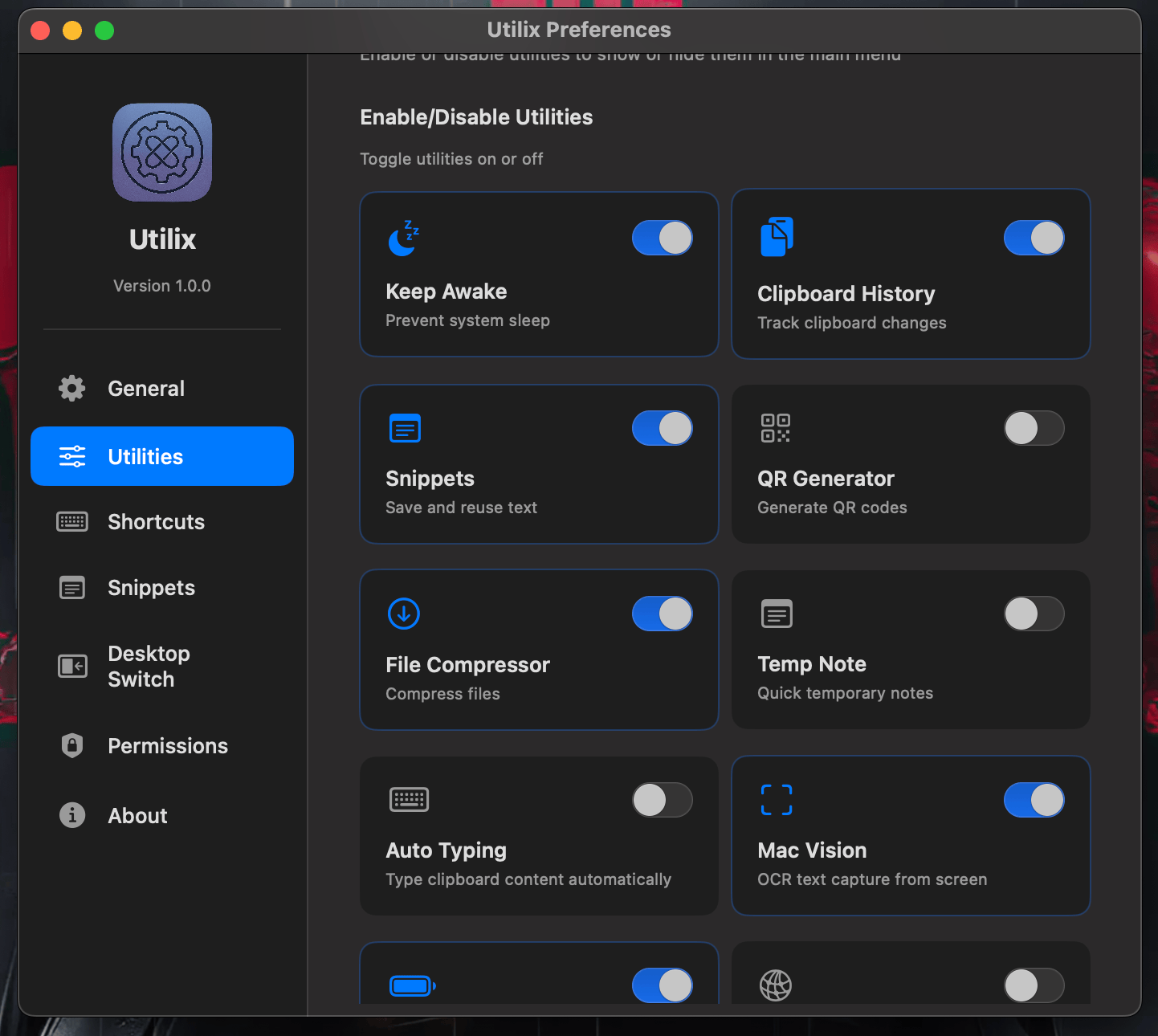Switch off the File Compressor utility

pos(663,614)
